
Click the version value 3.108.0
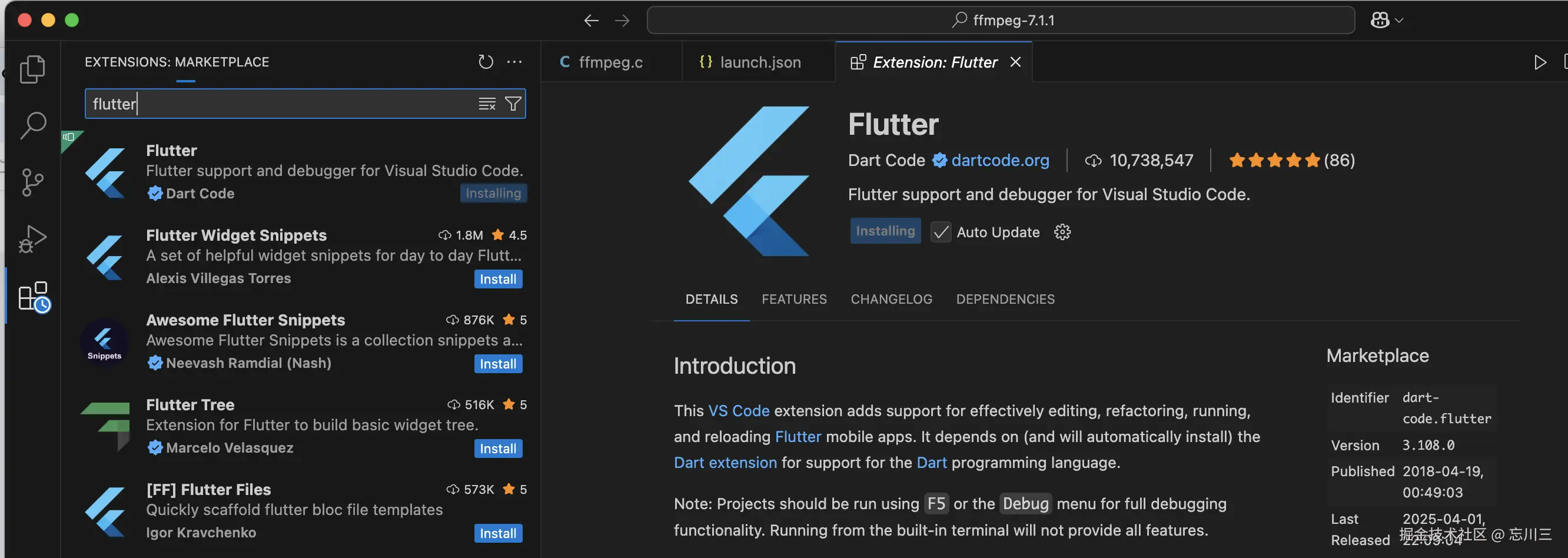[x=1428, y=446]
